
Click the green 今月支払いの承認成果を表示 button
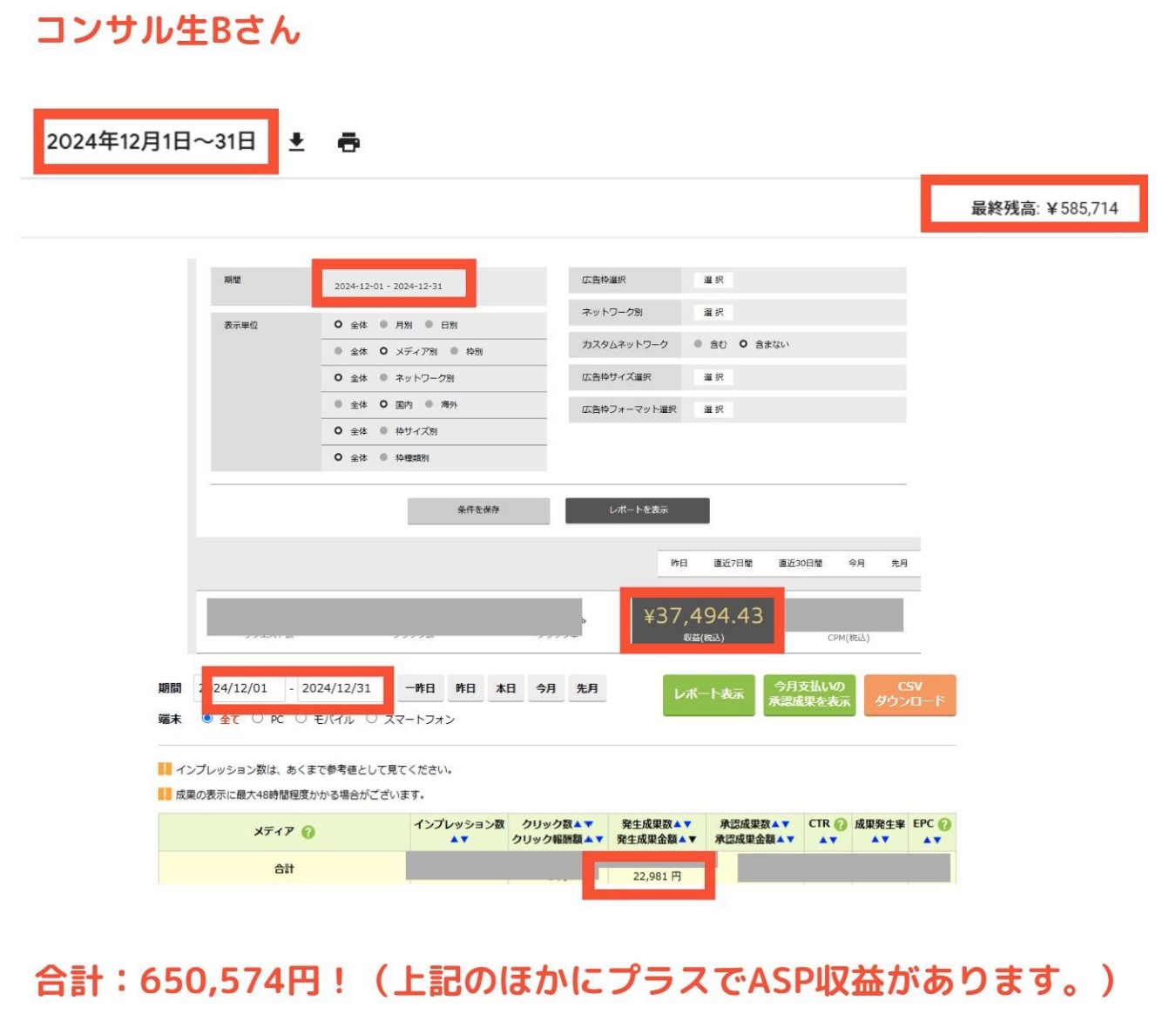[x=809, y=694]
